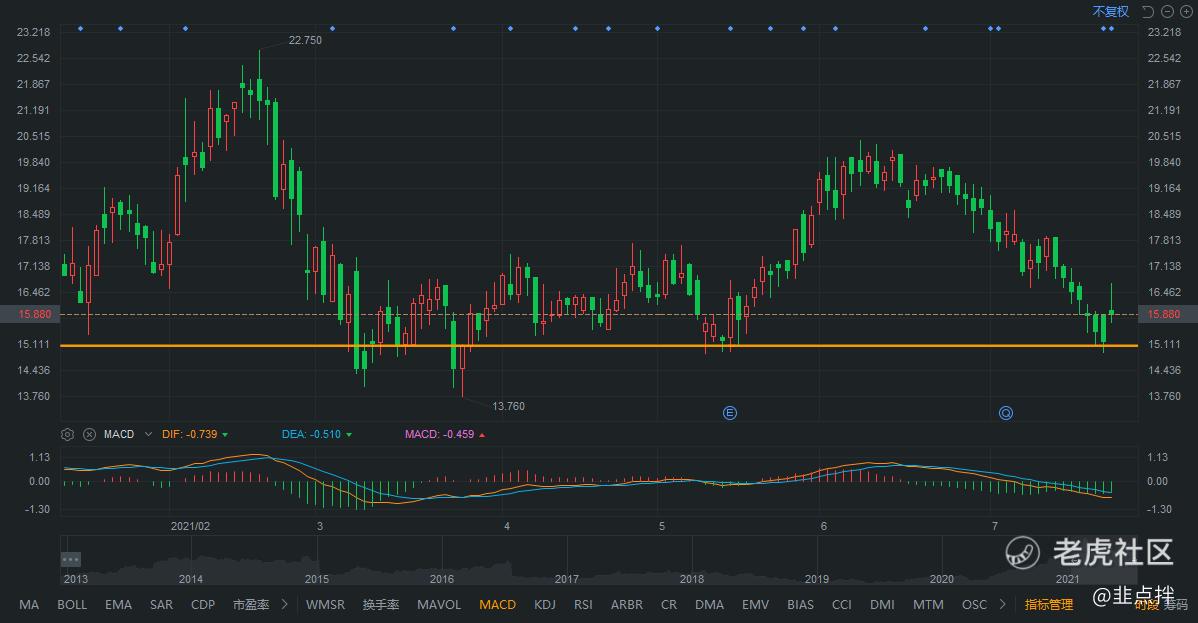
Task: Open MACD indicator settings gear
Action: [x=67, y=434]
